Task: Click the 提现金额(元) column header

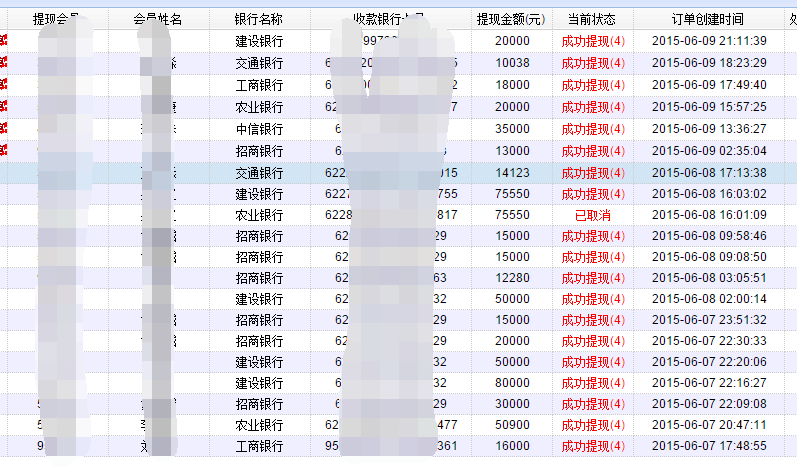Action: tap(511, 19)
